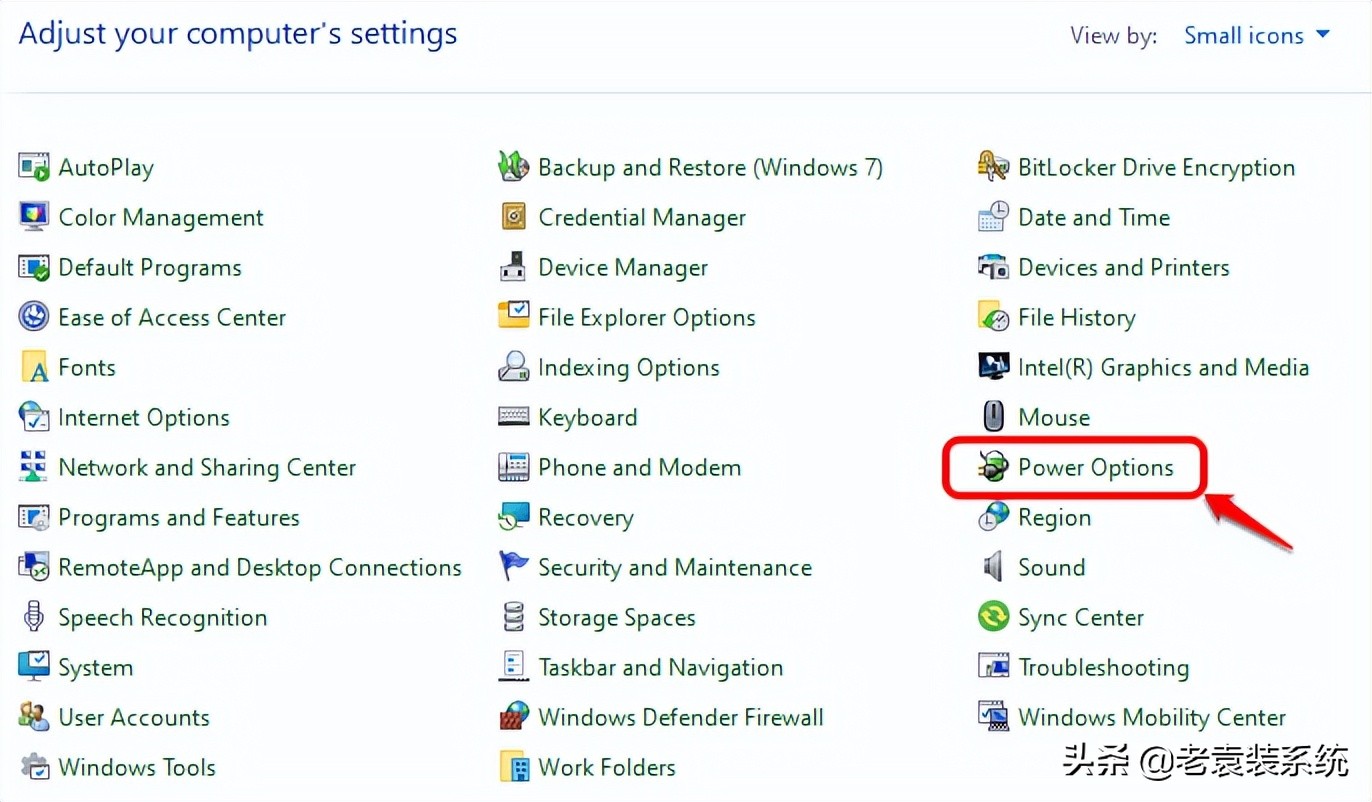Screen dimensions: 1372x802
Task: Open the Phone and Modem link
Action: pyautogui.click(x=639, y=468)
